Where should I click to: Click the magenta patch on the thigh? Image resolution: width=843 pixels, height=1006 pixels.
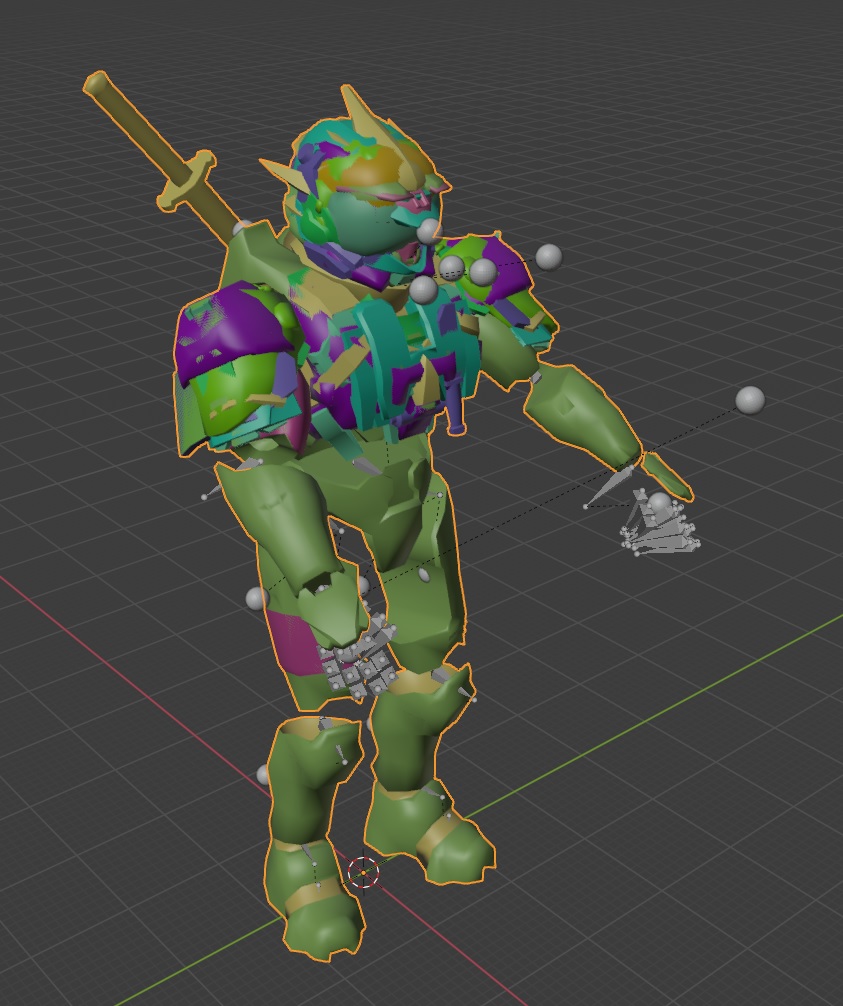(x=294, y=643)
